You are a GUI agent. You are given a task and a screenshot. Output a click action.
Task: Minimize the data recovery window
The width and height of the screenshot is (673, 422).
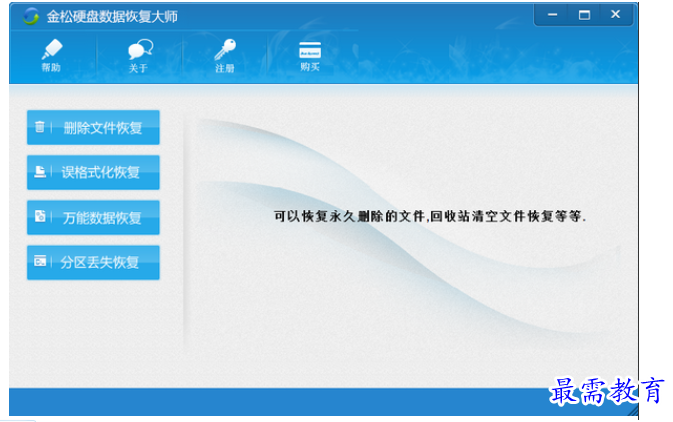[552, 15]
